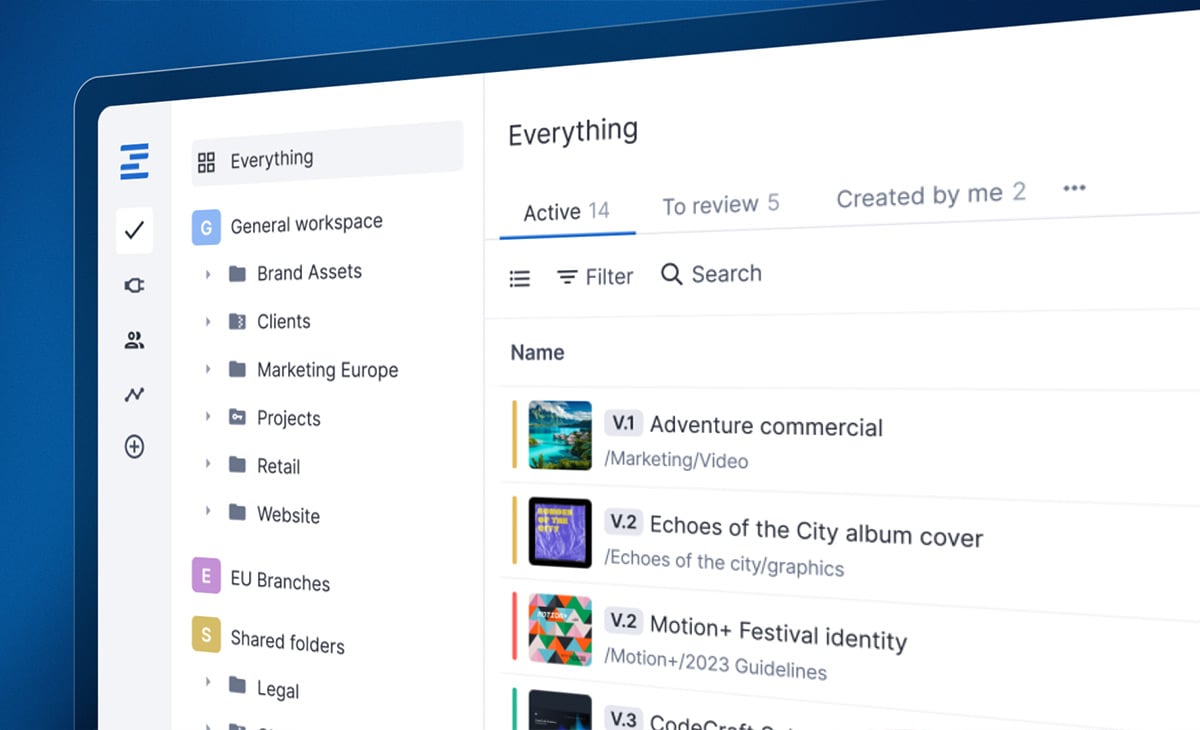
Task: Expand the Marketing Europe folder arrow
Action: pyautogui.click(x=208, y=369)
